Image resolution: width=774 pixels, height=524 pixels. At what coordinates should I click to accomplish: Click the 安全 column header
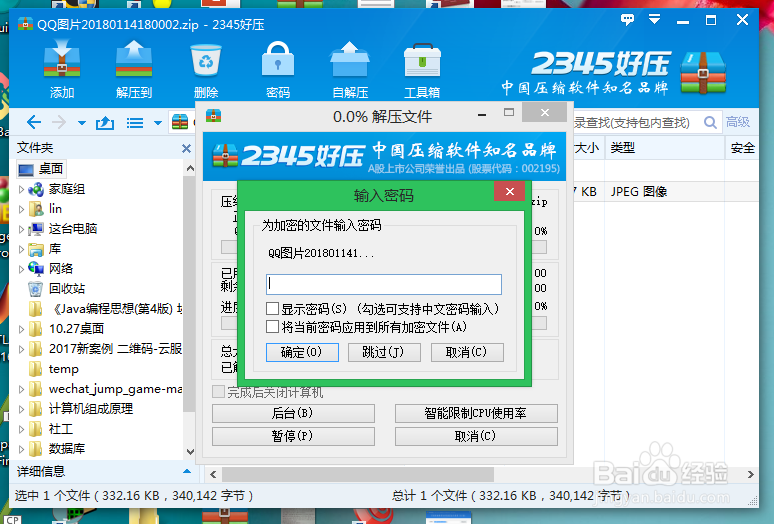click(x=742, y=148)
